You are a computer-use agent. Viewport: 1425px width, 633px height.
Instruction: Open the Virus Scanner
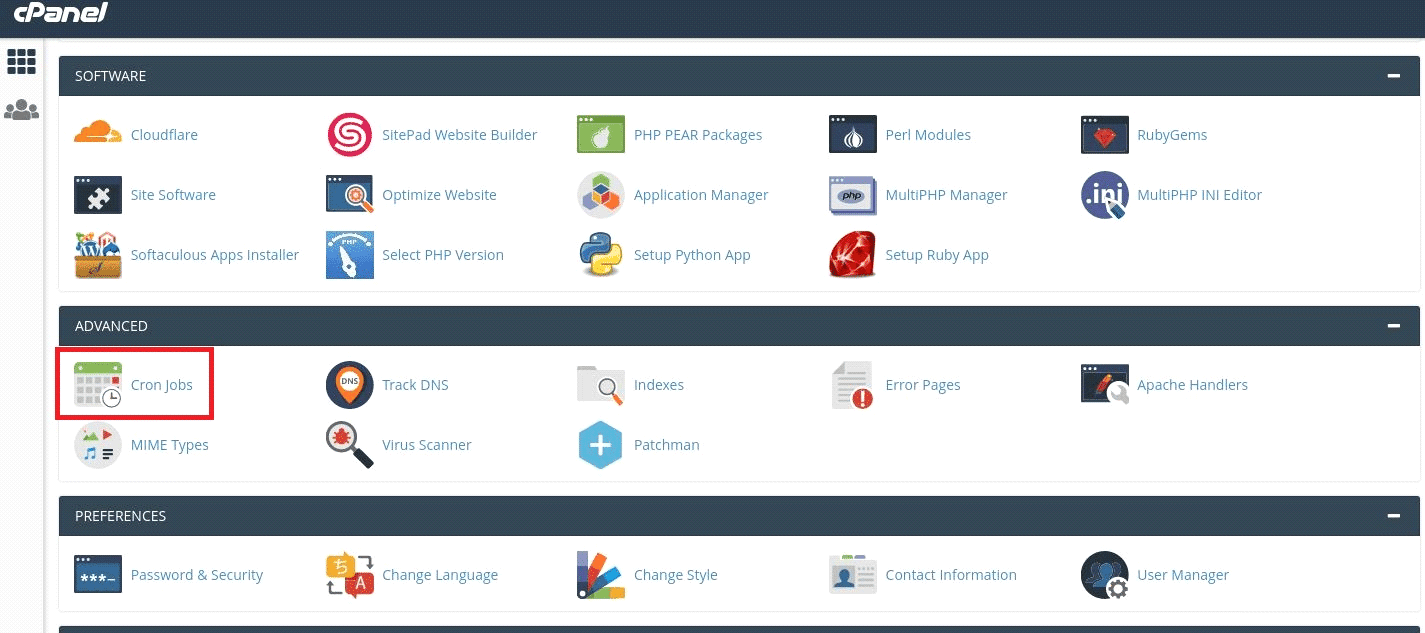(x=427, y=445)
